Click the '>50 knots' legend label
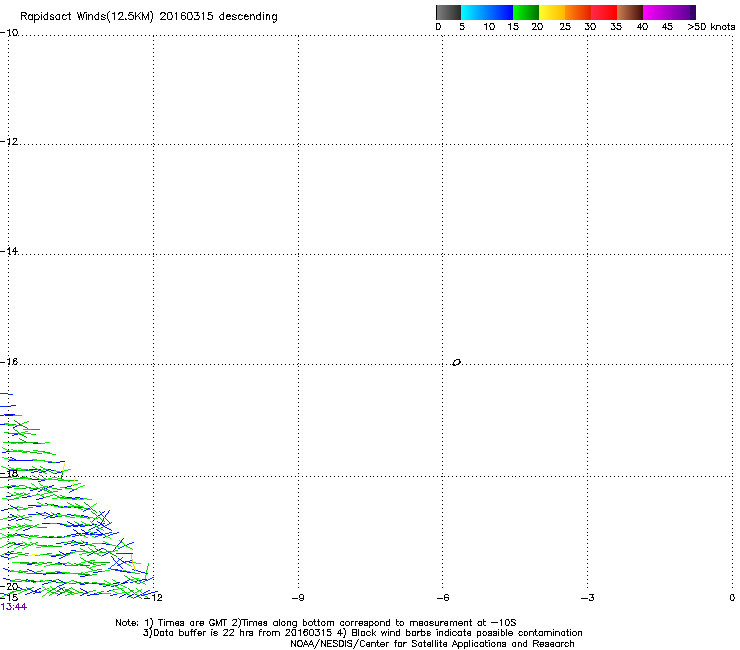The height and width of the screenshot is (650, 740). click(711, 27)
